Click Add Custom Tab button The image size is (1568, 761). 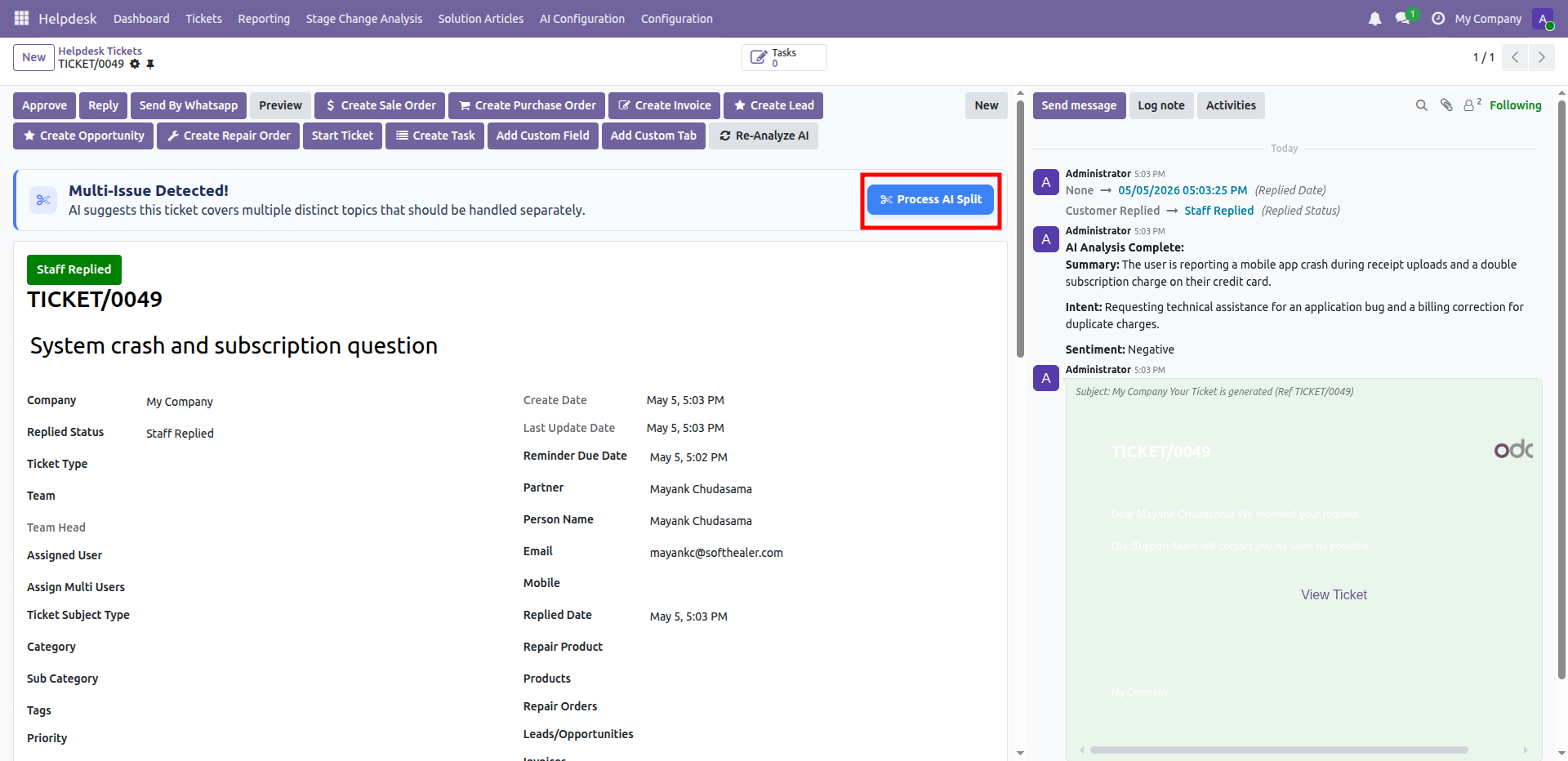[653, 136]
